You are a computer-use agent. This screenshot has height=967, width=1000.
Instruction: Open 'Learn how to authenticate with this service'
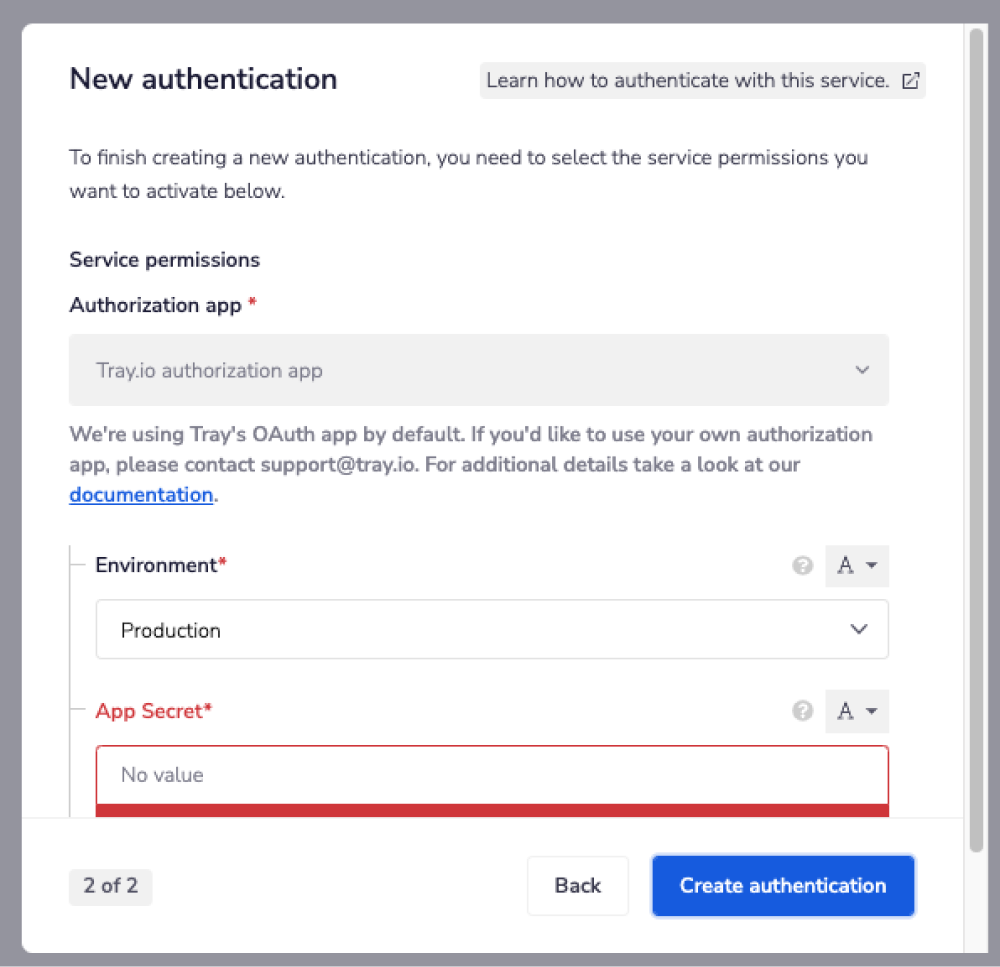pyautogui.click(x=692, y=80)
